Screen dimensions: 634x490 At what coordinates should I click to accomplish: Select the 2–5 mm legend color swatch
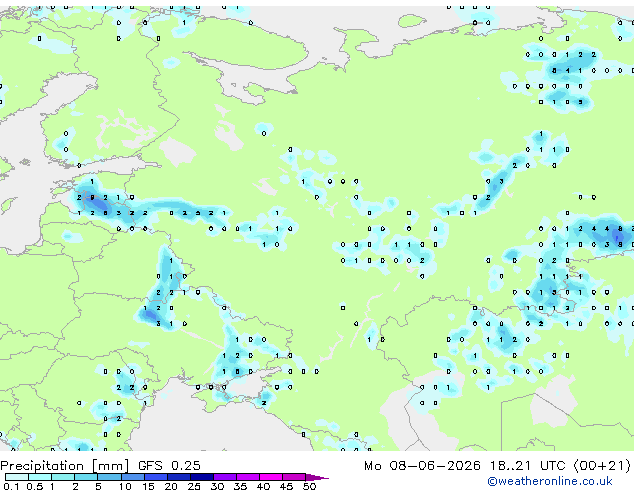[86, 477]
